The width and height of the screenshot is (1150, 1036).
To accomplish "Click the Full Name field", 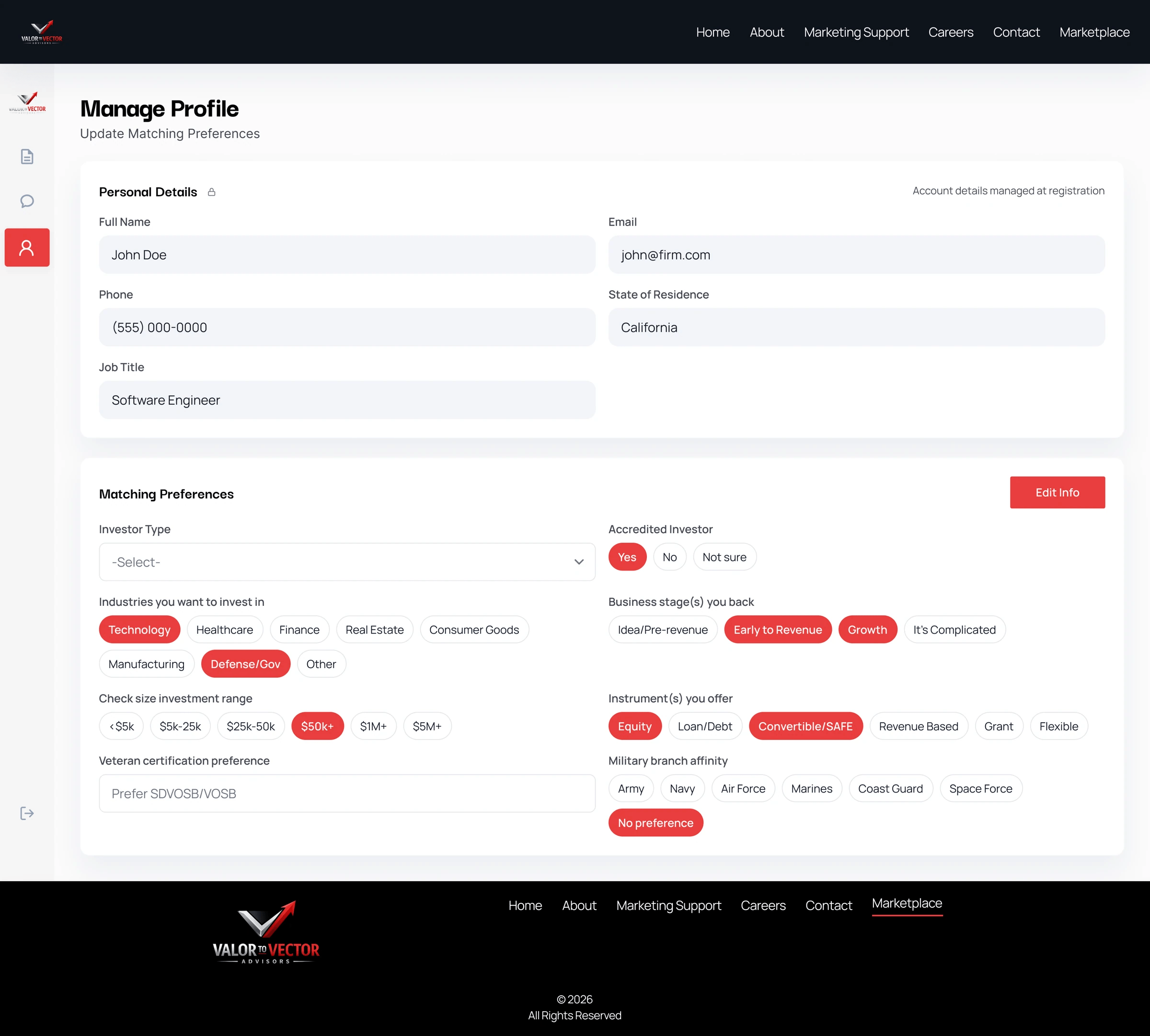I will (347, 254).
